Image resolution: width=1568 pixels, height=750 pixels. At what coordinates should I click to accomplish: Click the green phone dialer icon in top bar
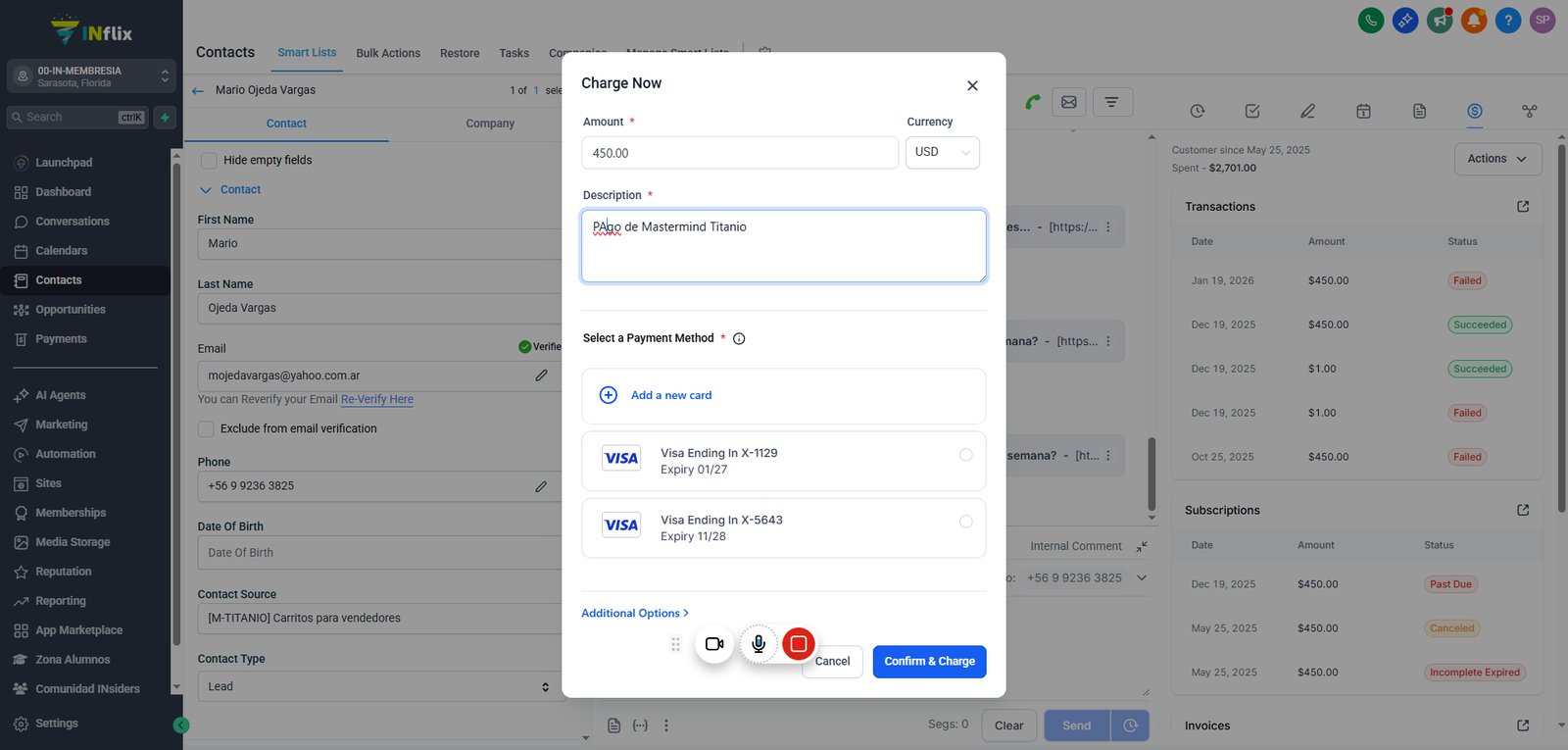[1371, 20]
